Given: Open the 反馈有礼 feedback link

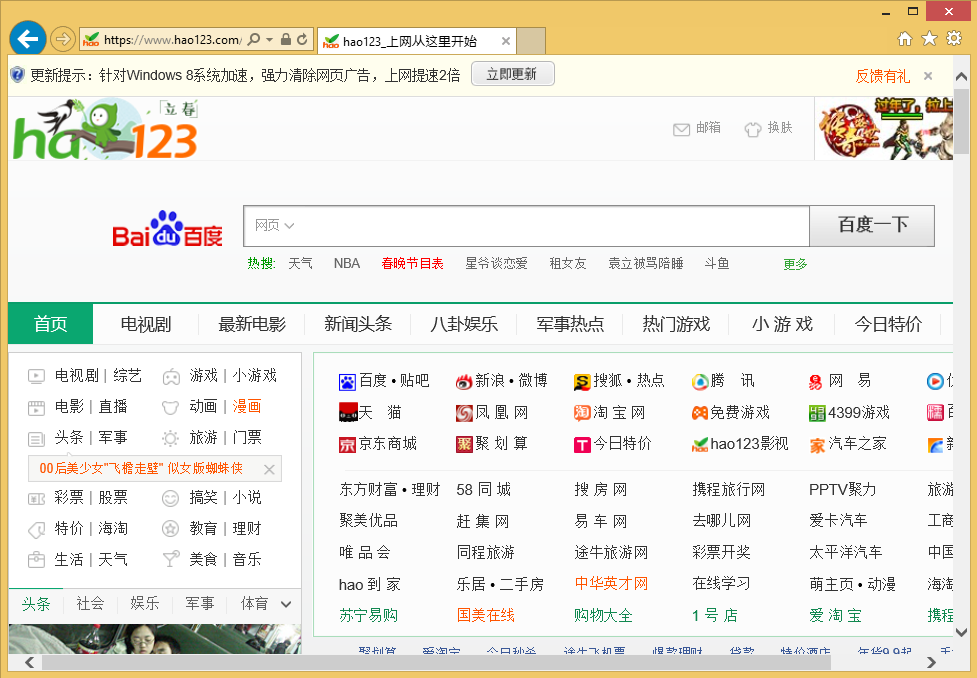Looking at the screenshot, I should (x=882, y=76).
